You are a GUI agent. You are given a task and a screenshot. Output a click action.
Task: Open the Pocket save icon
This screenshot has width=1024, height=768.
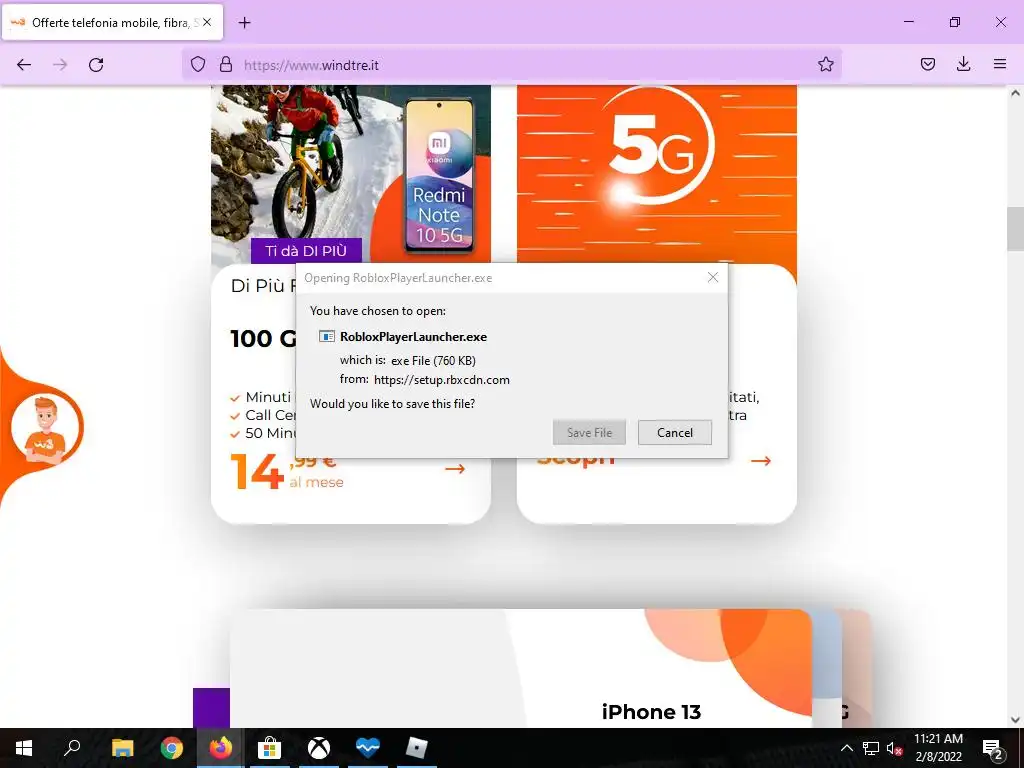[x=928, y=64]
